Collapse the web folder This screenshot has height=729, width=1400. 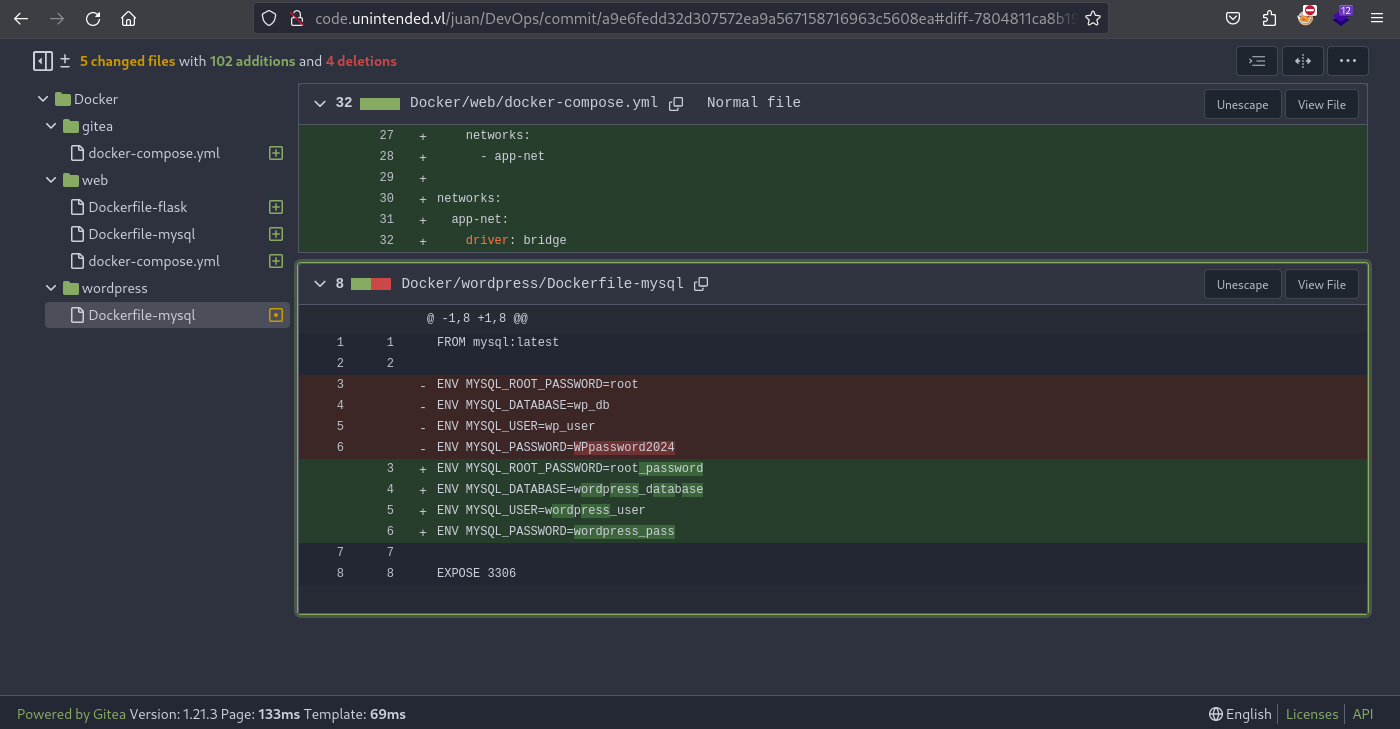(51, 180)
